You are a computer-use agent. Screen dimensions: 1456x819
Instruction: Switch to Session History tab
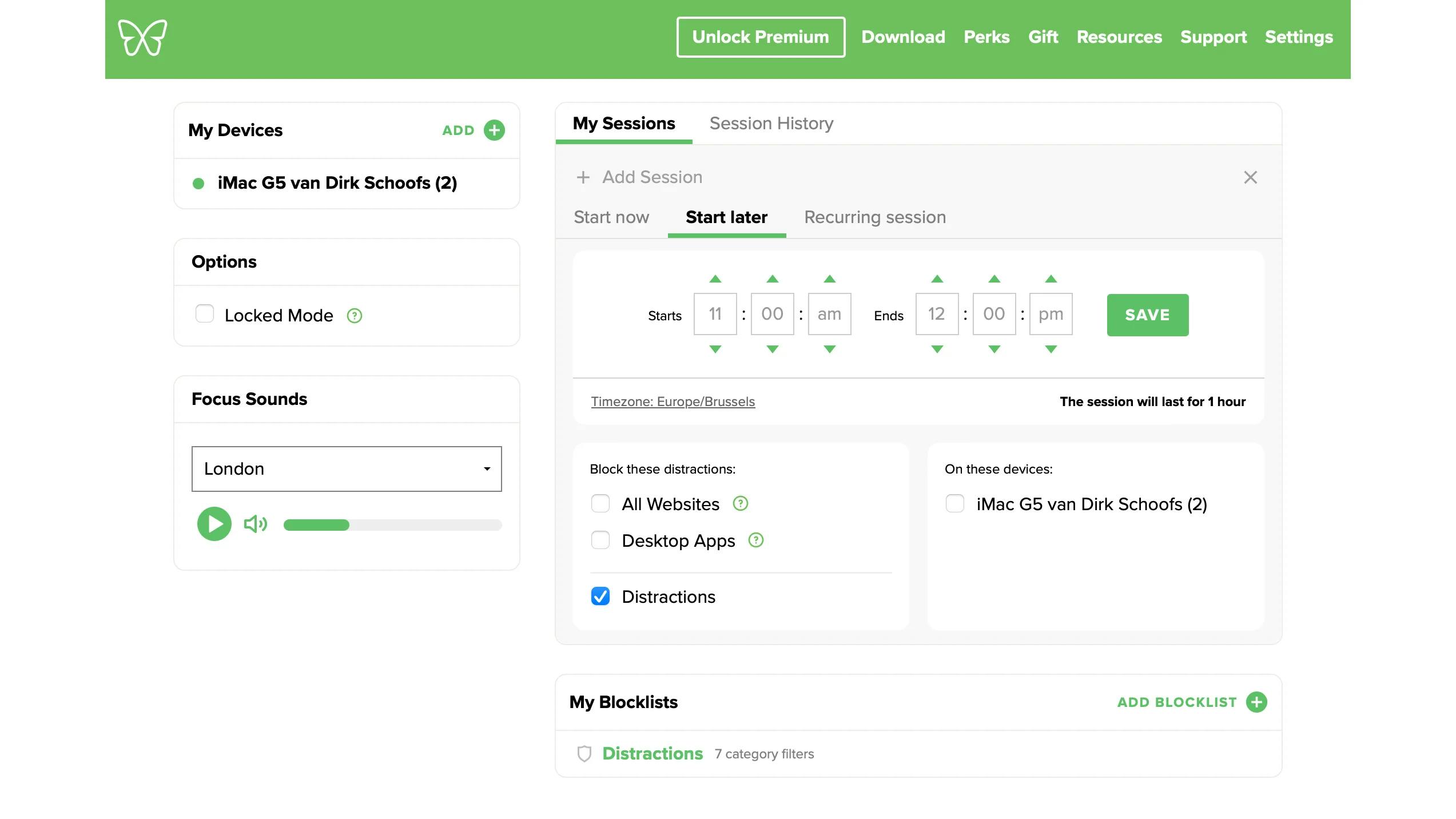click(771, 124)
